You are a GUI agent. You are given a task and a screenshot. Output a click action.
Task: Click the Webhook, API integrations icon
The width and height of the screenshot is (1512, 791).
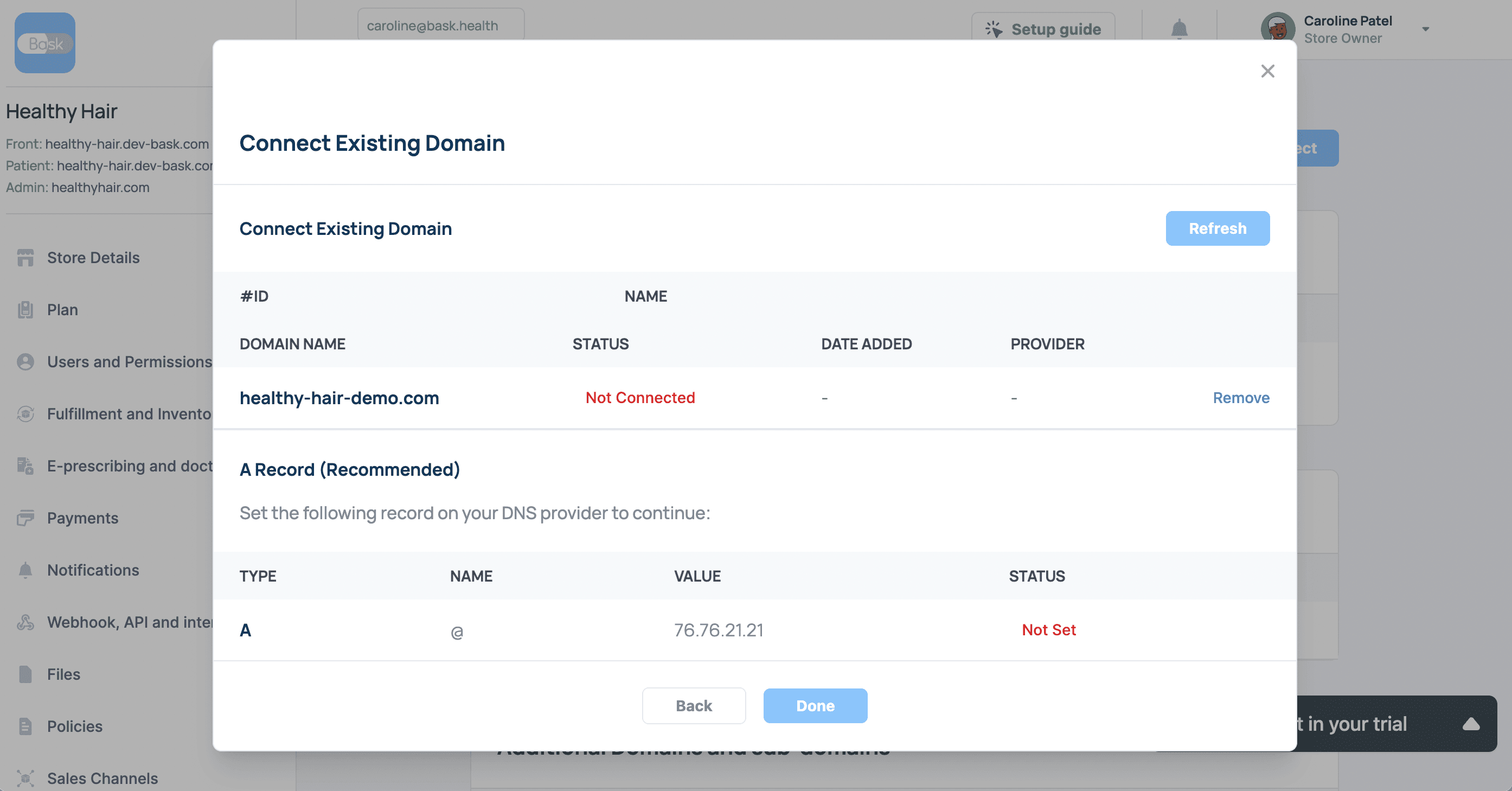tap(25, 622)
